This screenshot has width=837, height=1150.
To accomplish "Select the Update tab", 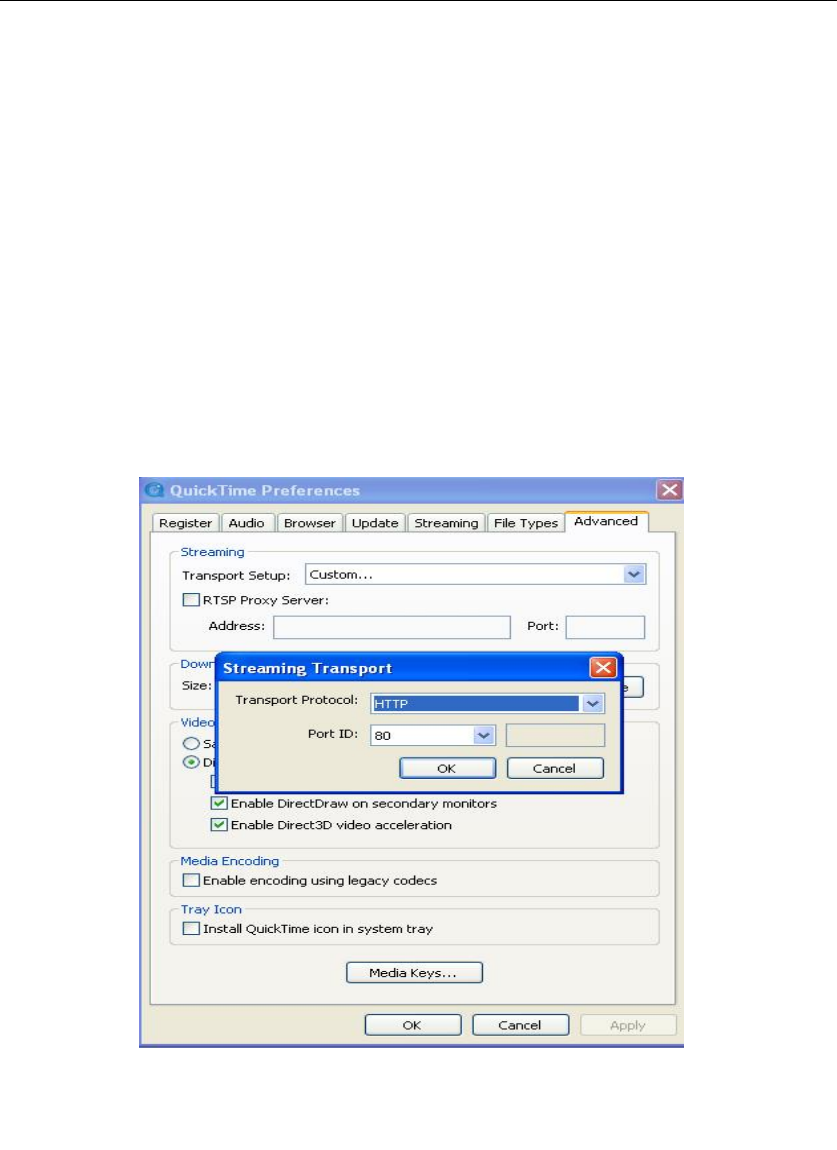I will point(375,523).
